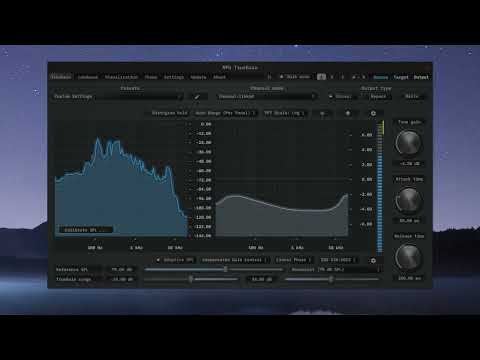The height and width of the screenshot is (360, 480).
Task: Click the Tone gain knob
Action: tap(409, 143)
